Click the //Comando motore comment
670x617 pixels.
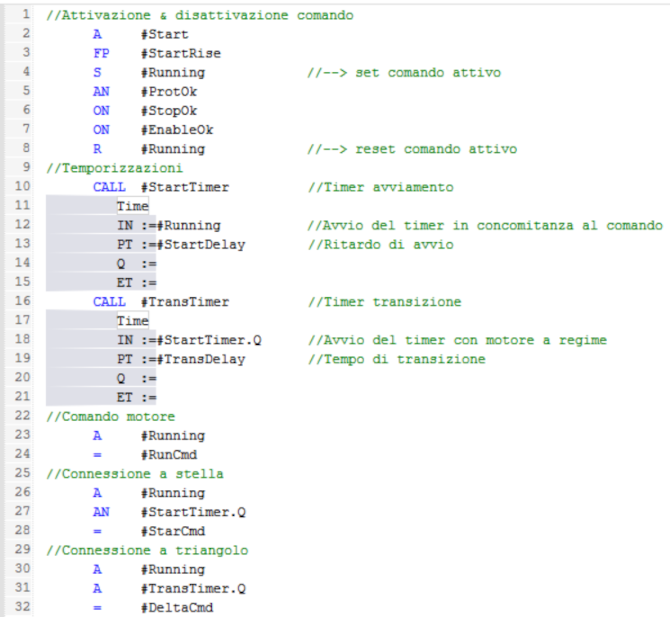[x=110, y=416]
